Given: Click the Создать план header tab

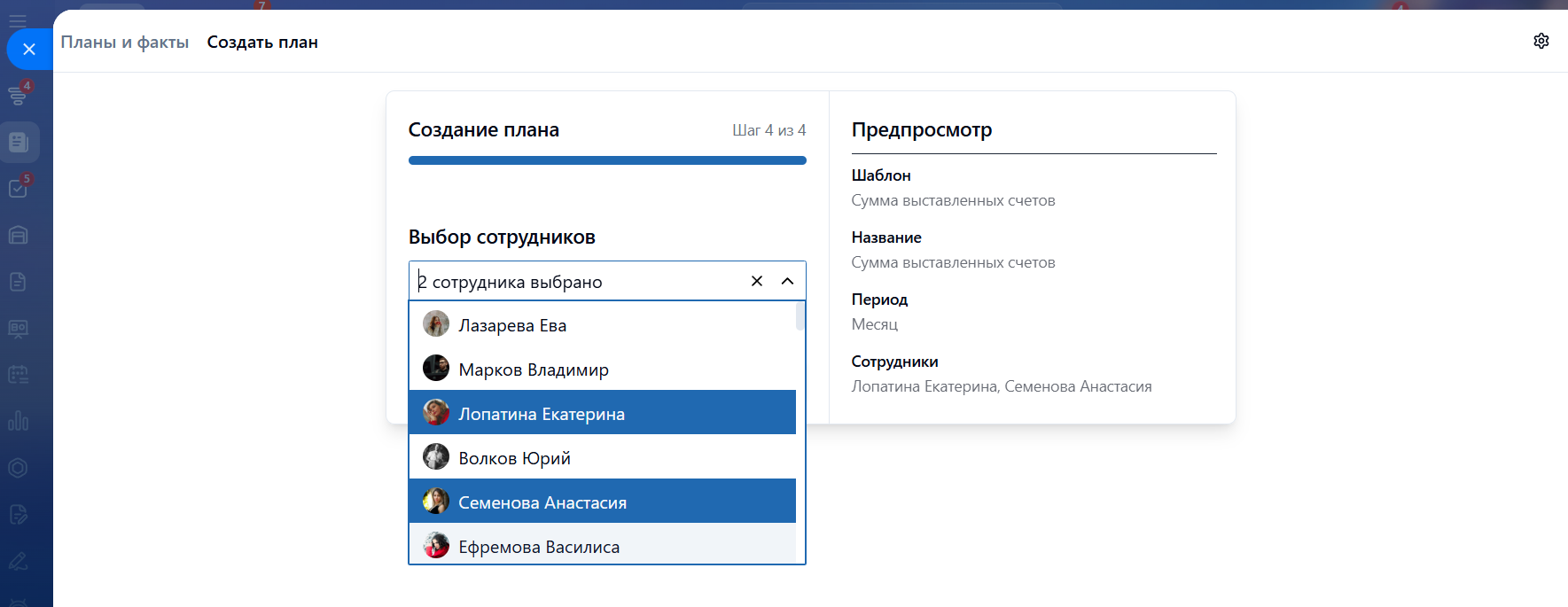Looking at the screenshot, I should (x=262, y=42).
